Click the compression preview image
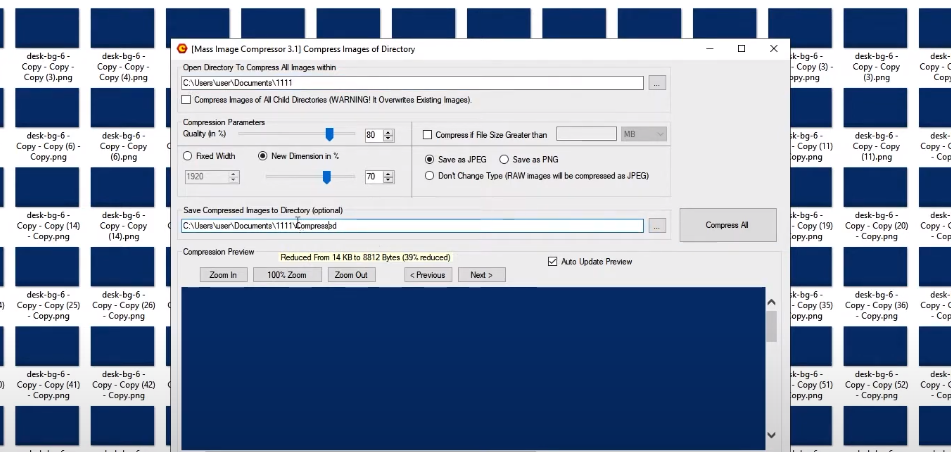 [473, 368]
